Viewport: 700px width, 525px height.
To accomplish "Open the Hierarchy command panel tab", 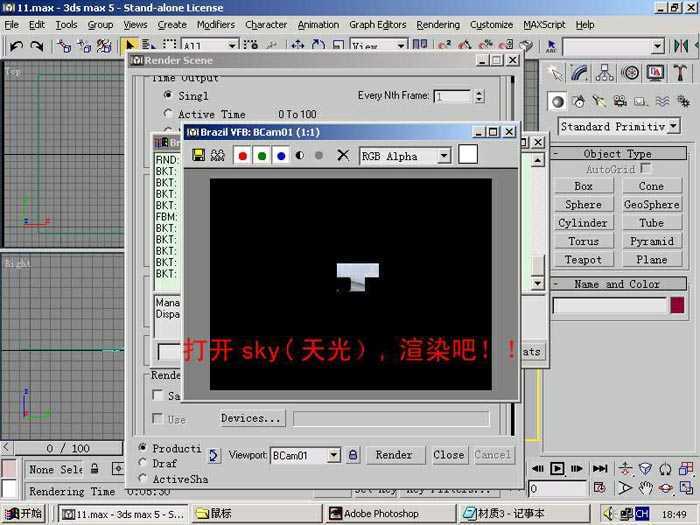I will (604, 73).
